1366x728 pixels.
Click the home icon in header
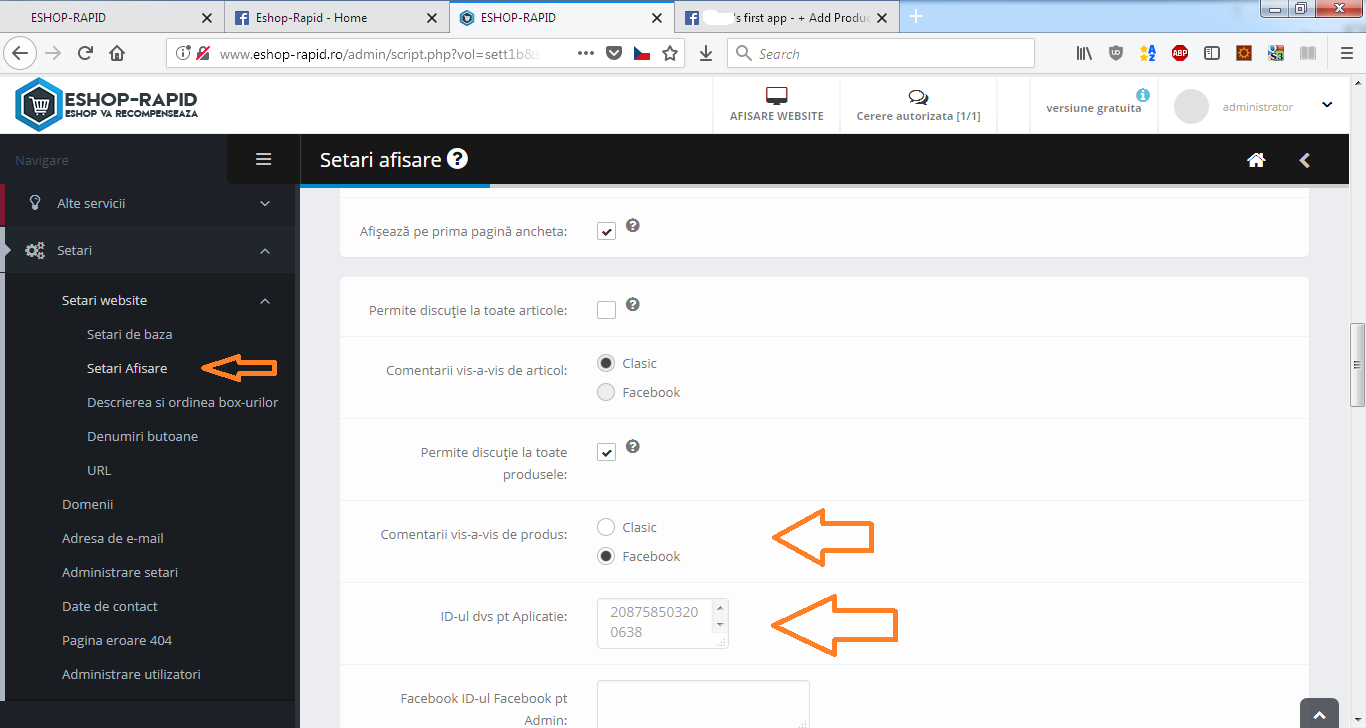[x=1257, y=160]
